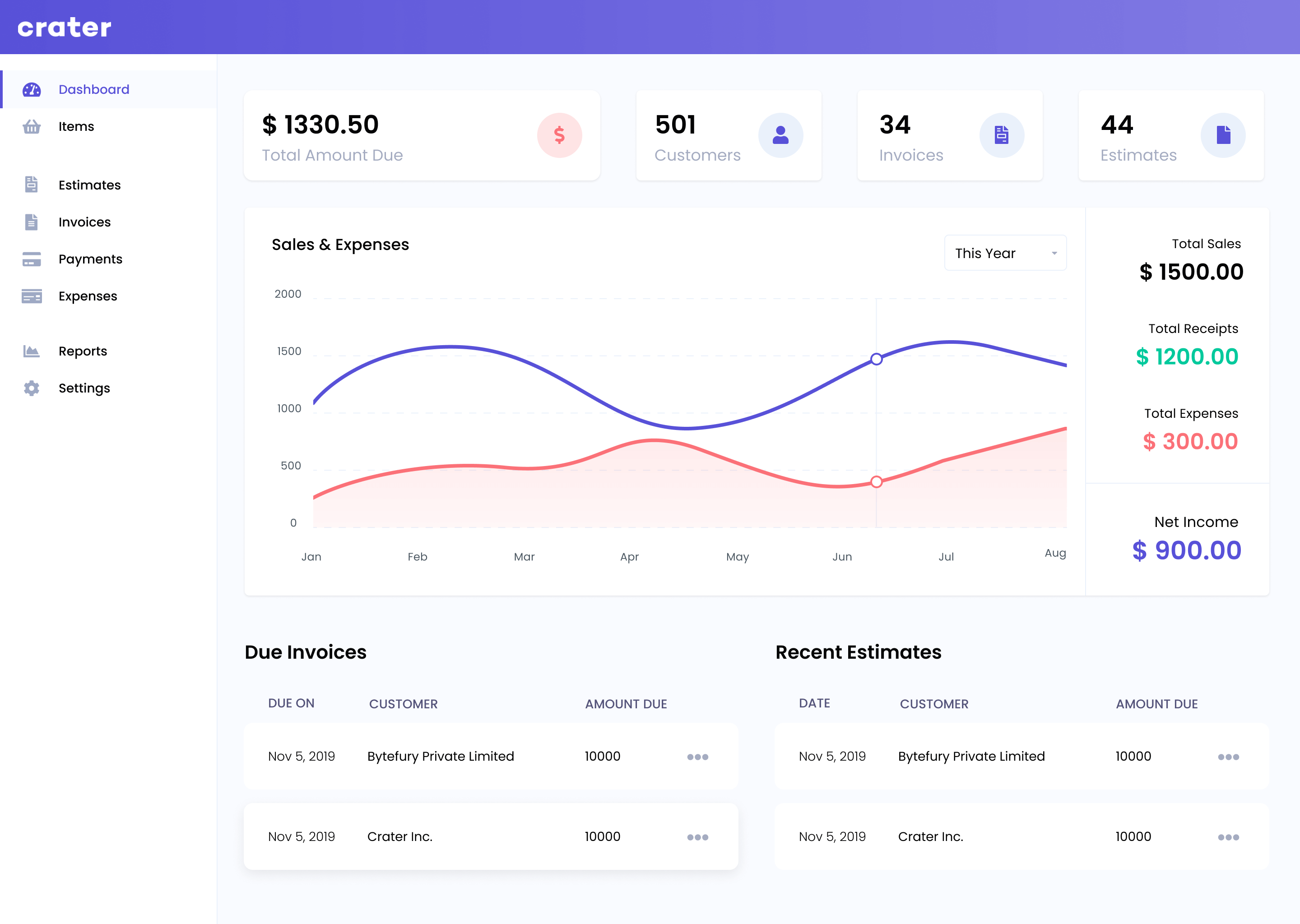Click the Settings gear icon
The image size is (1300, 924).
point(31,388)
